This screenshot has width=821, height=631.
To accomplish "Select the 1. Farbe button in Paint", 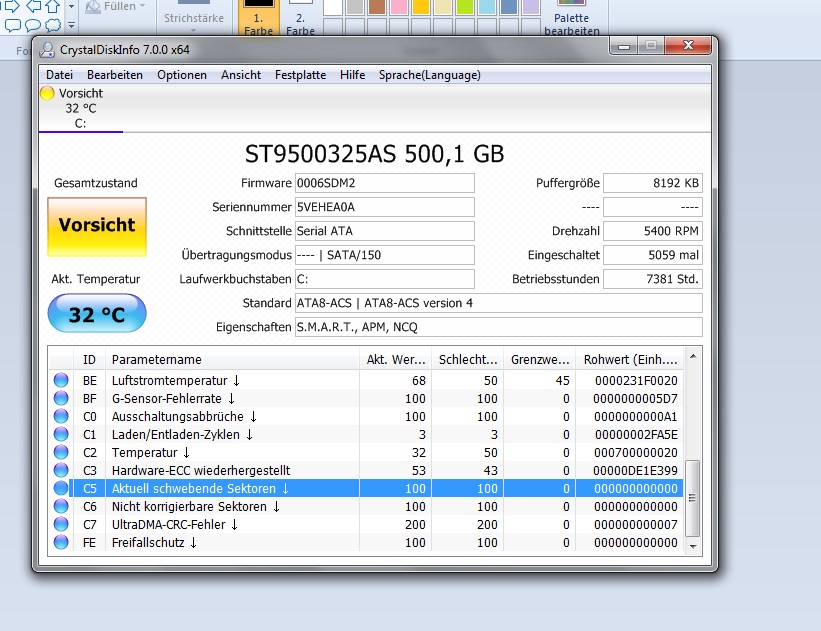I will click(x=258, y=17).
